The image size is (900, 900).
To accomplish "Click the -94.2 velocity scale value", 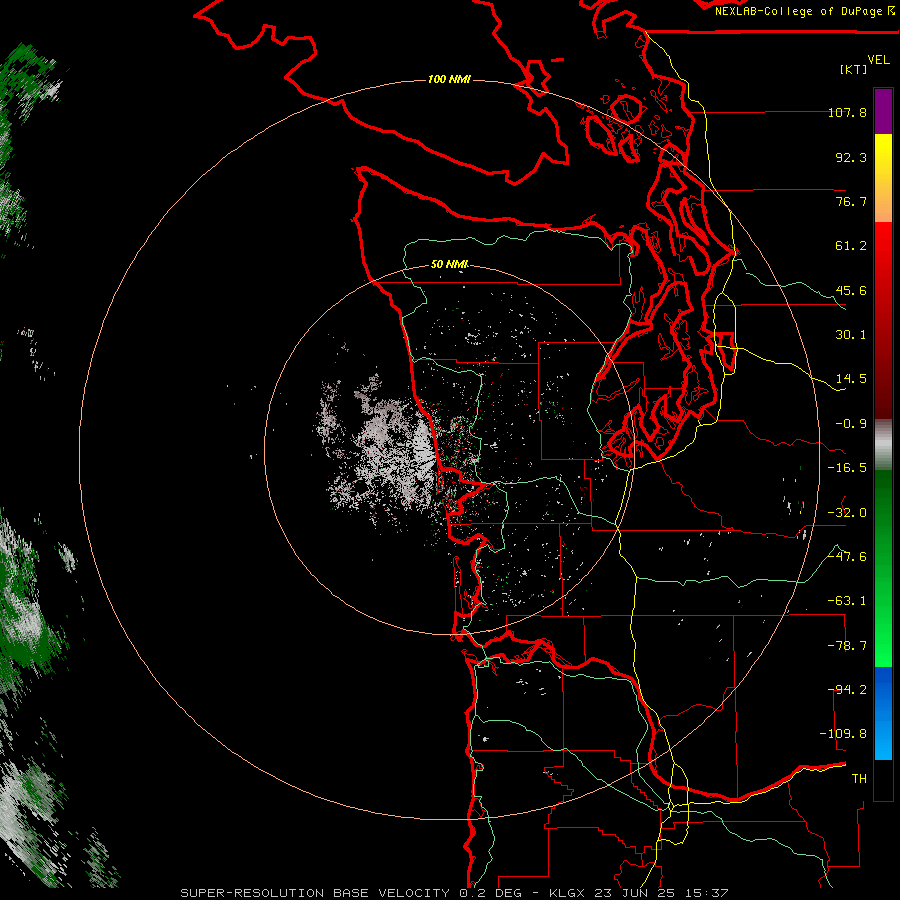I will pyautogui.click(x=847, y=690).
